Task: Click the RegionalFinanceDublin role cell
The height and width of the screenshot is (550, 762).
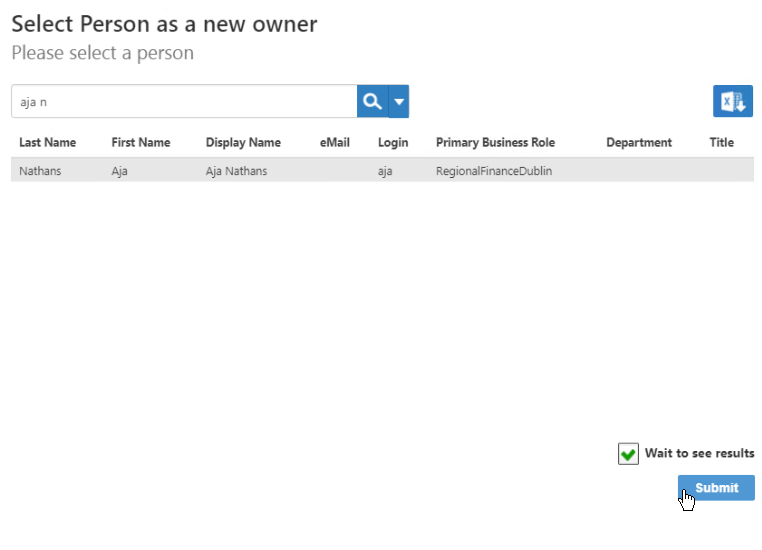Action: coord(494,171)
